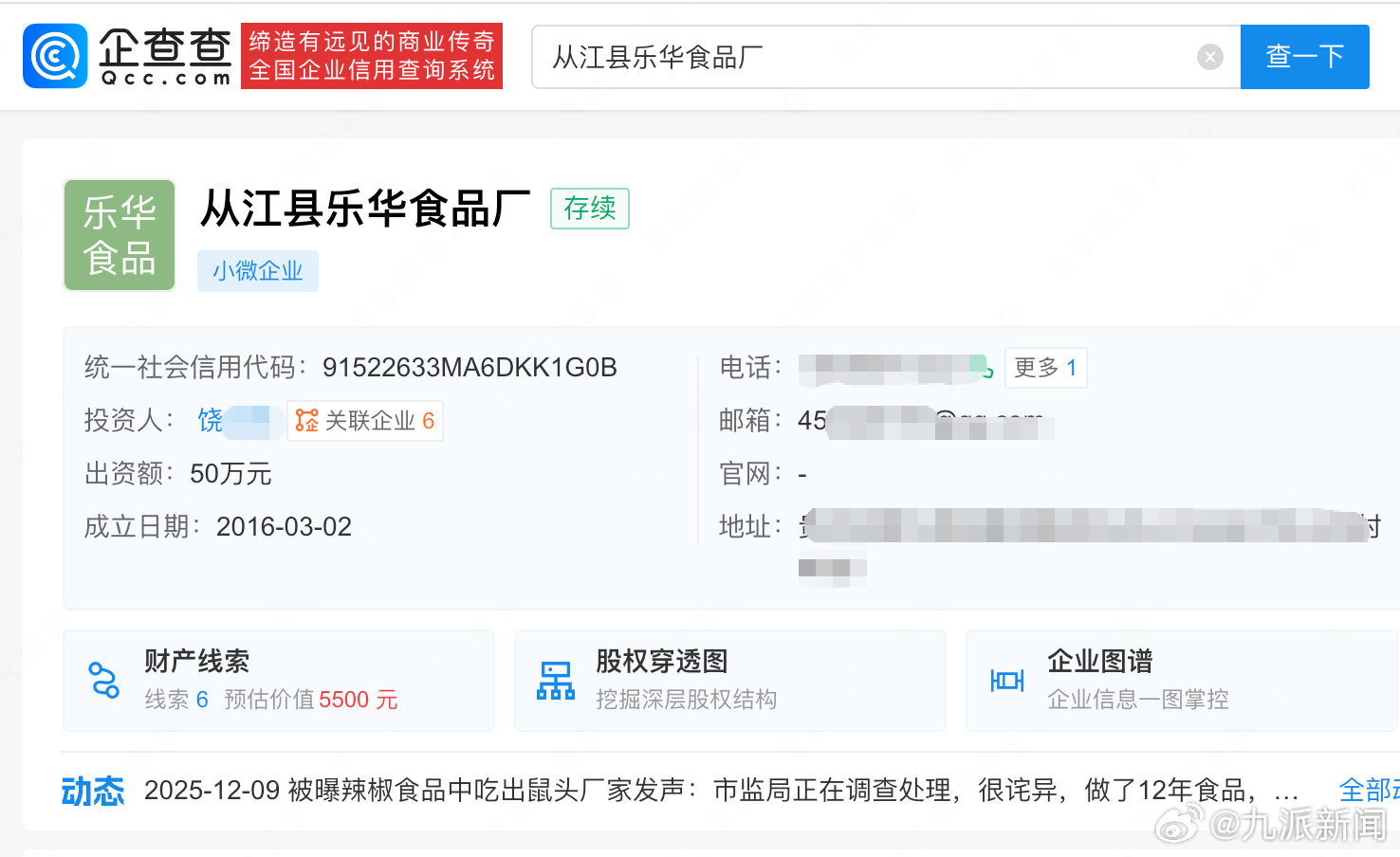Click the Qcc.com blue logo icon
The height and width of the screenshot is (857, 1400).
click(x=55, y=56)
